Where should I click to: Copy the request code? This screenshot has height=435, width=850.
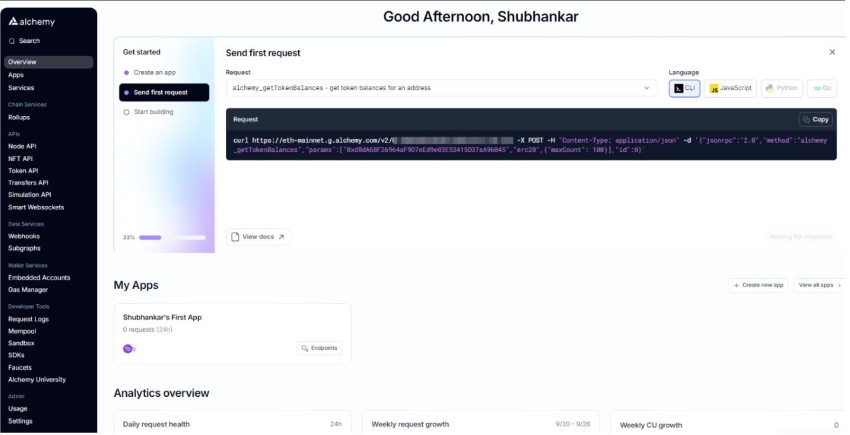click(816, 119)
